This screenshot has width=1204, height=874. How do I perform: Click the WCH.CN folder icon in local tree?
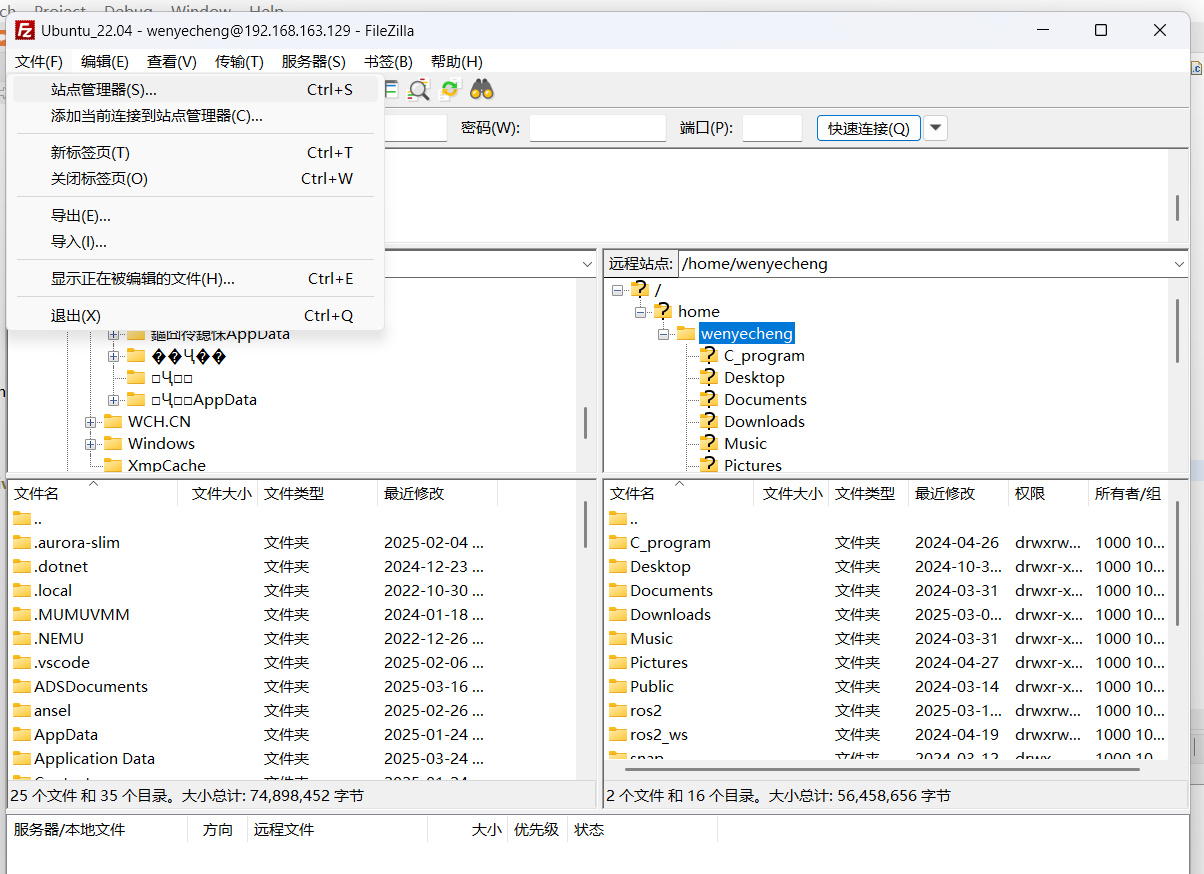[113, 421]
